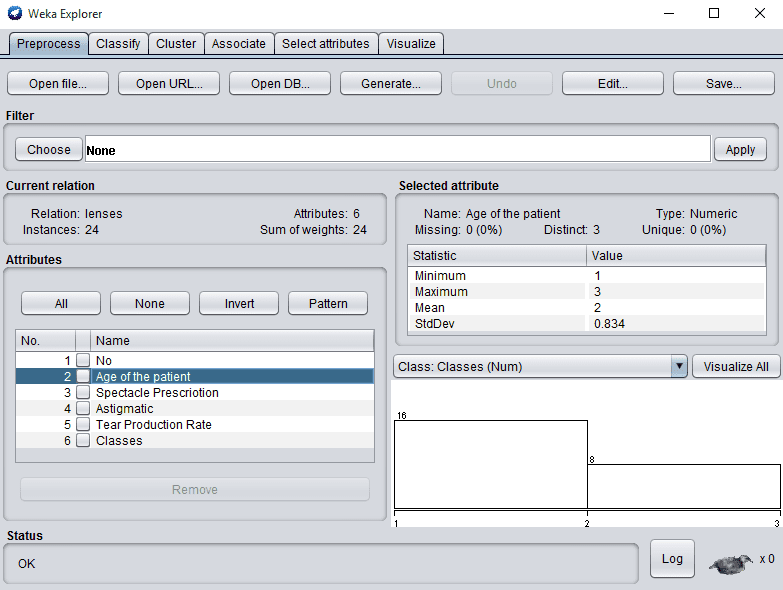Open the Cluster tab

(x=176, y=43)
